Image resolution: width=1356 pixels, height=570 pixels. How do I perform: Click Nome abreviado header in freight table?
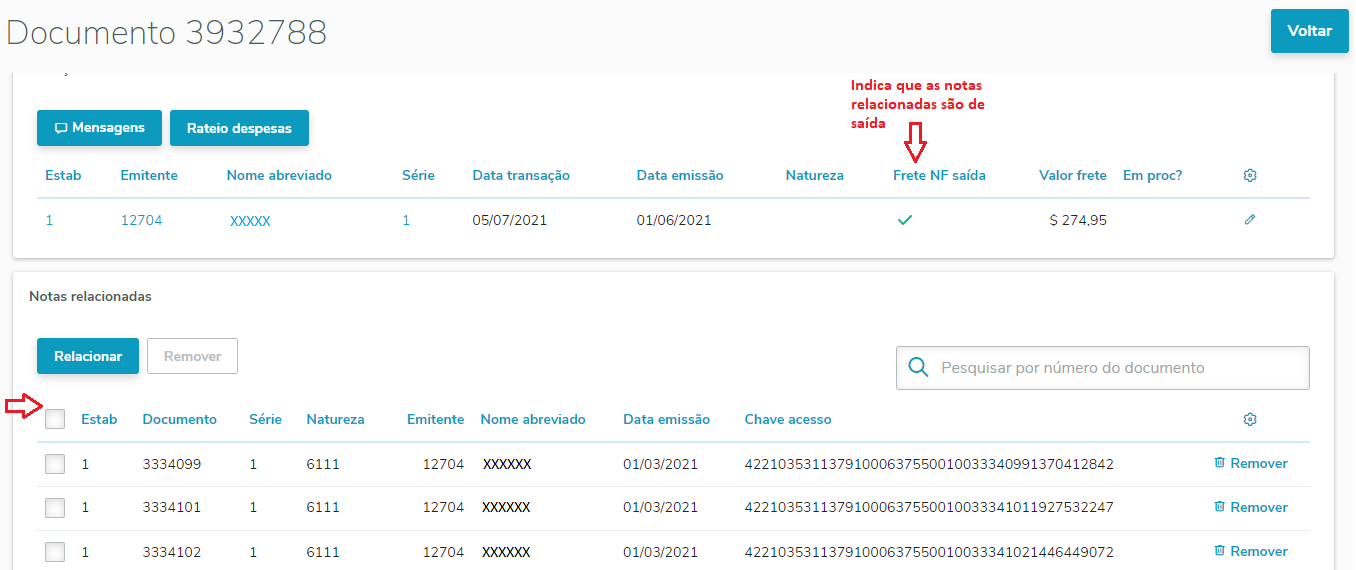click(279, 175)
